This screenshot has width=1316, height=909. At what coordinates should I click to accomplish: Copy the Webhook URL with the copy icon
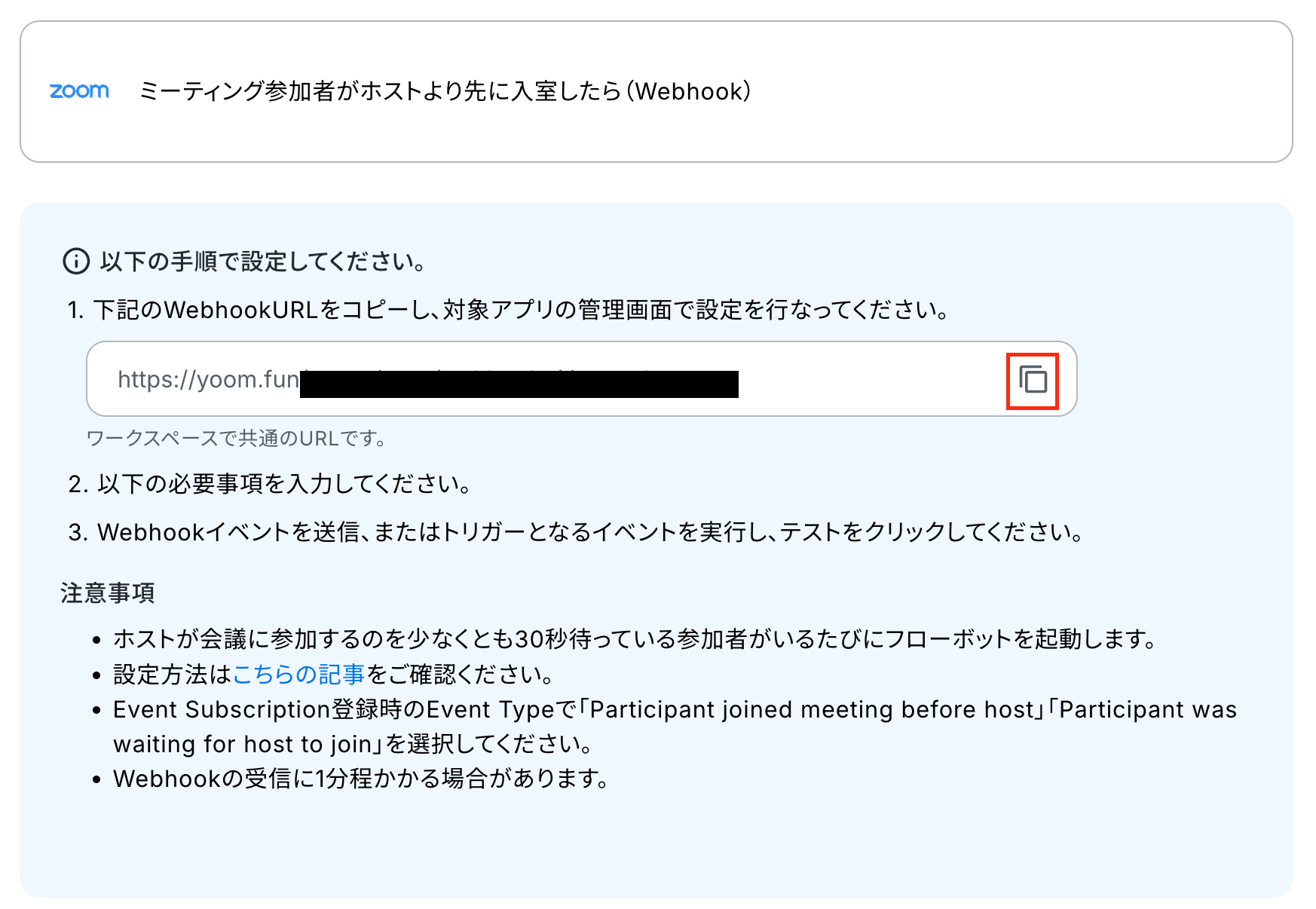tap(1033, 380)
